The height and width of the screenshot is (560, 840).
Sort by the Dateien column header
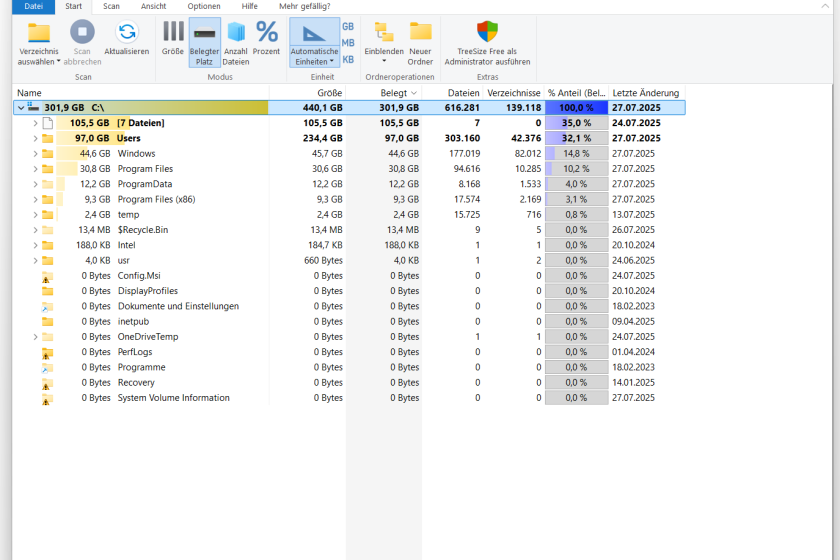(x=453, y=93)
